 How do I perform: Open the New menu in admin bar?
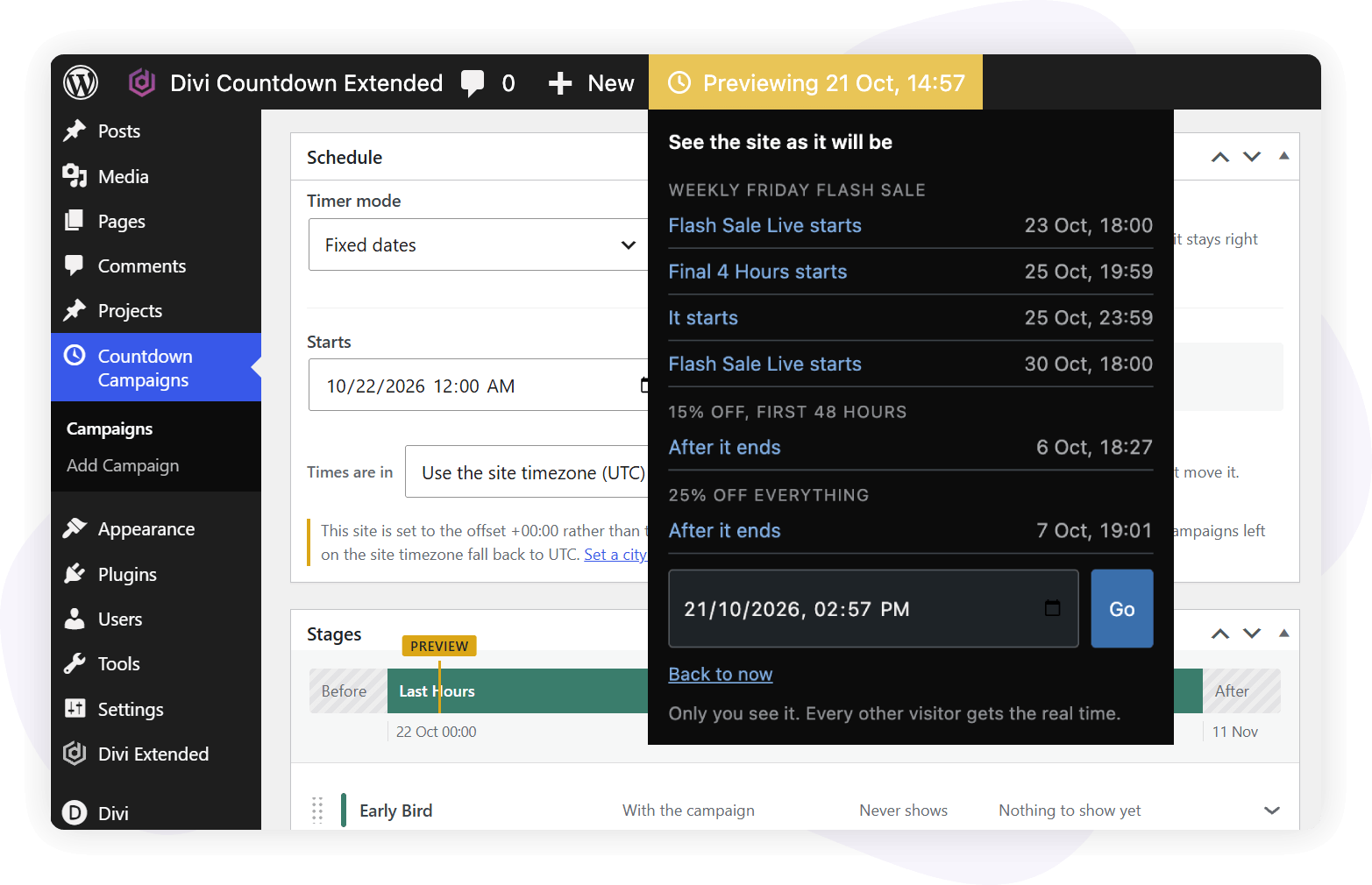point(591,83)
